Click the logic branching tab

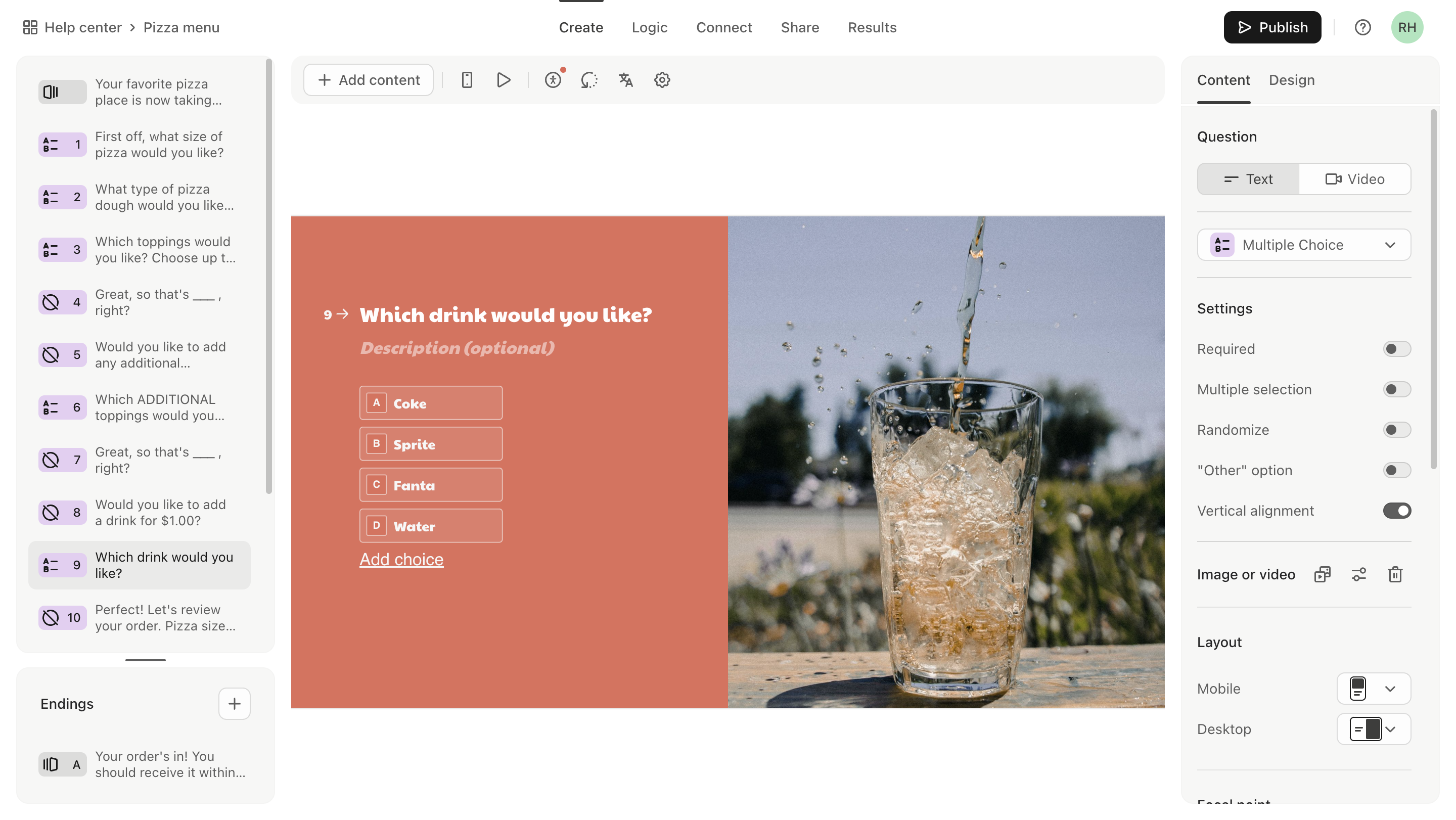(x=650, y=27)
